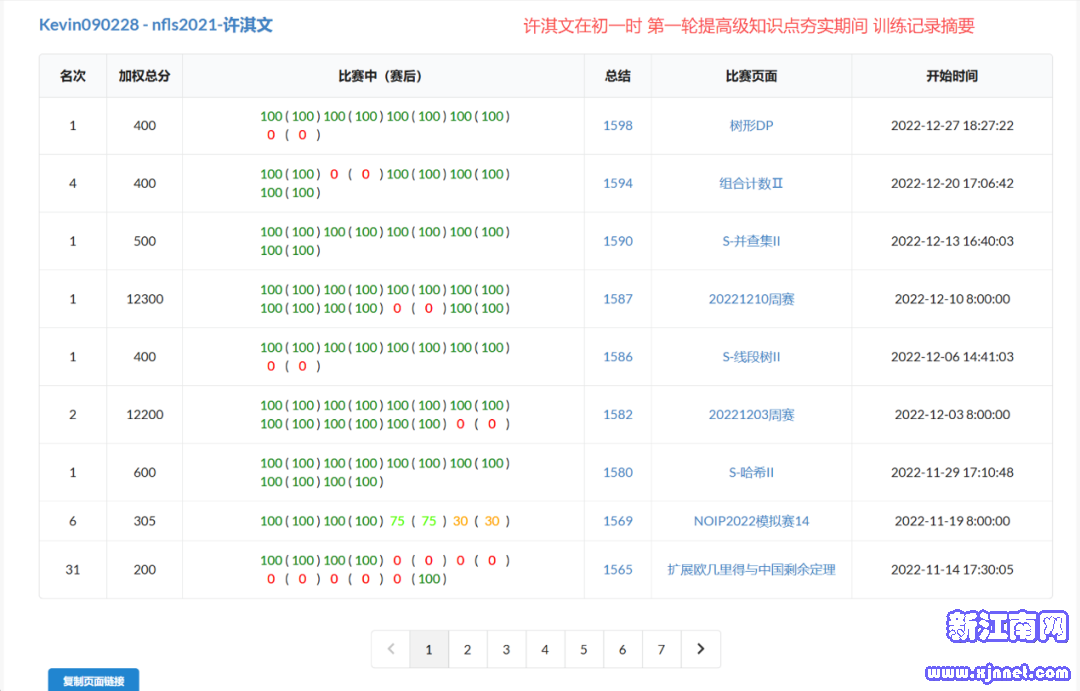1080x691 pixels.
Task: View summary 1587
Action: (x=618, y=299)
